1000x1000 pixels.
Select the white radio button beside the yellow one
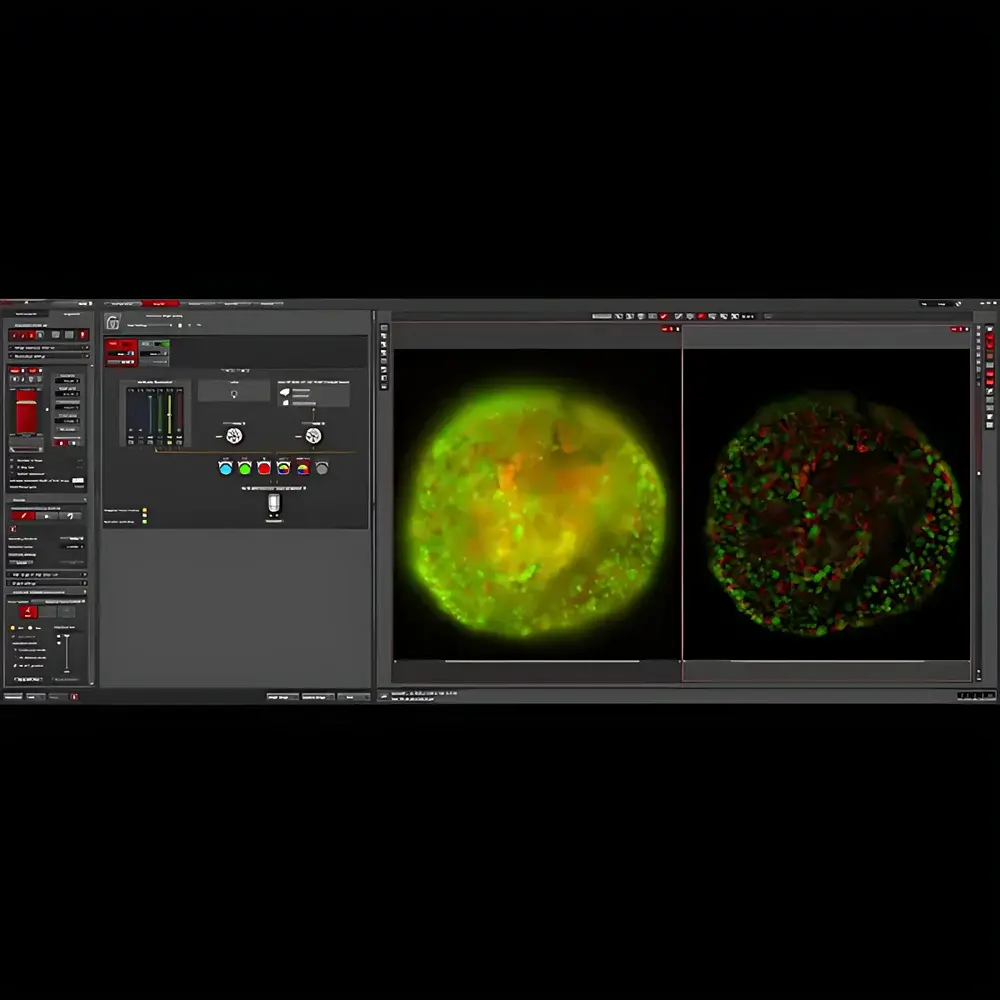click(30, 628)
